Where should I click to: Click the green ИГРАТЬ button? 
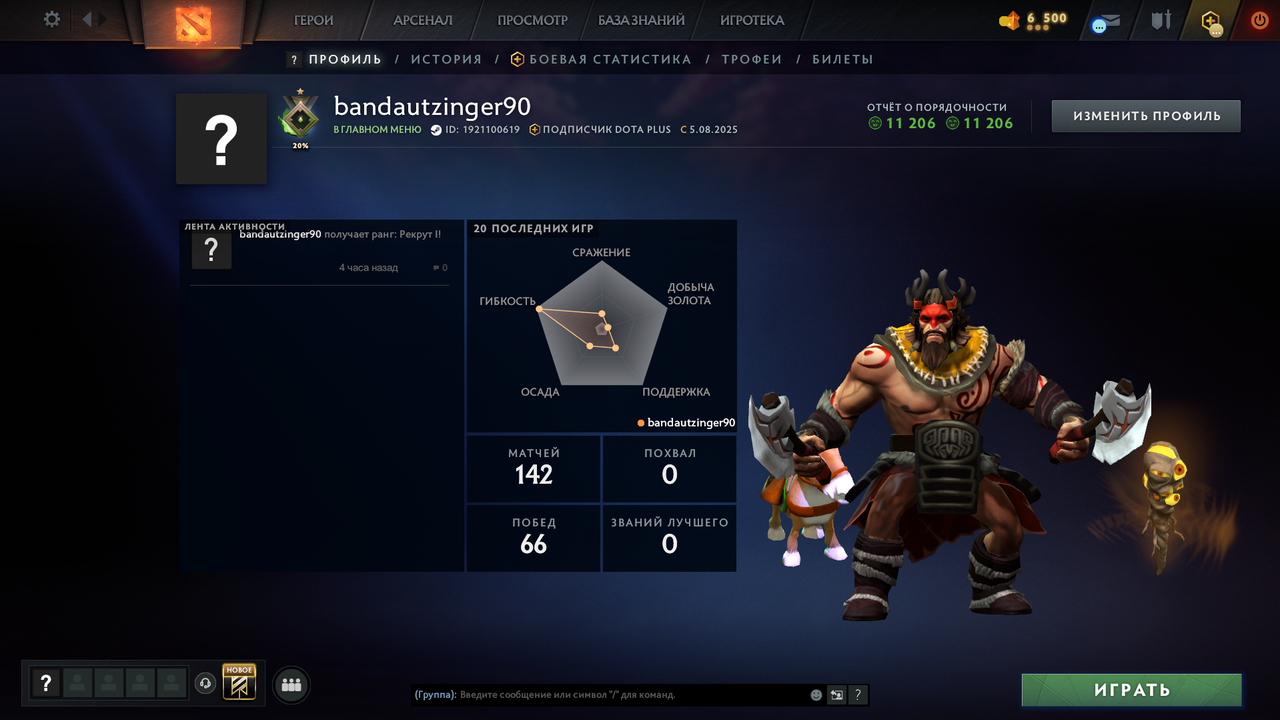point(1132,690)
